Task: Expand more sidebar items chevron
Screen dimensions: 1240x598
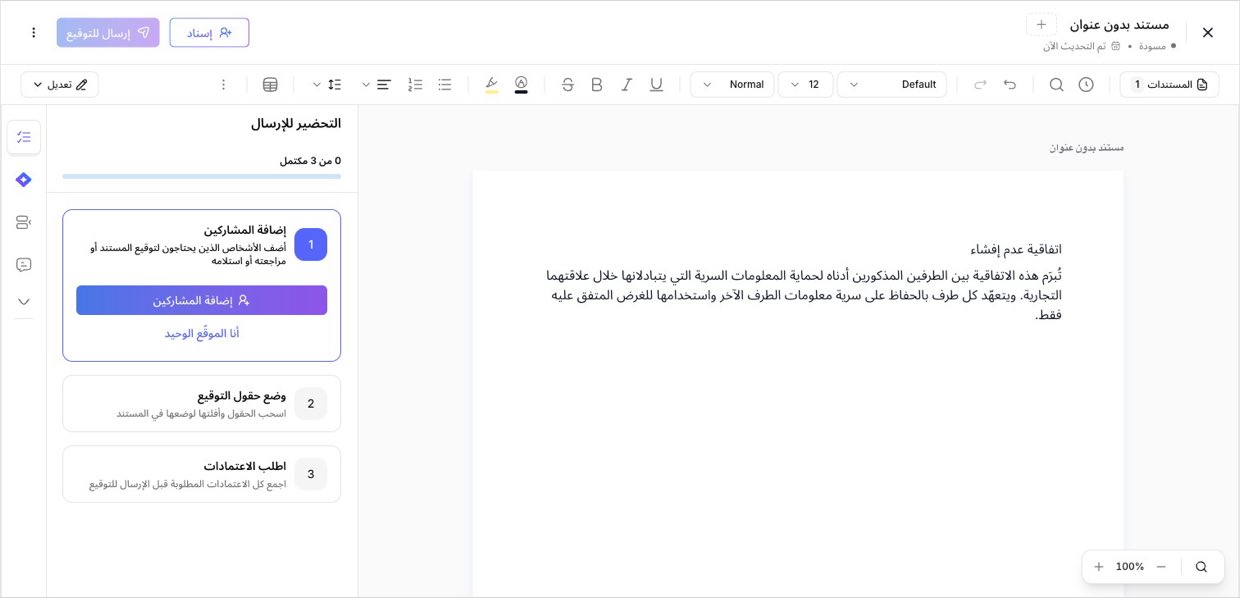Action: [24, 301]
